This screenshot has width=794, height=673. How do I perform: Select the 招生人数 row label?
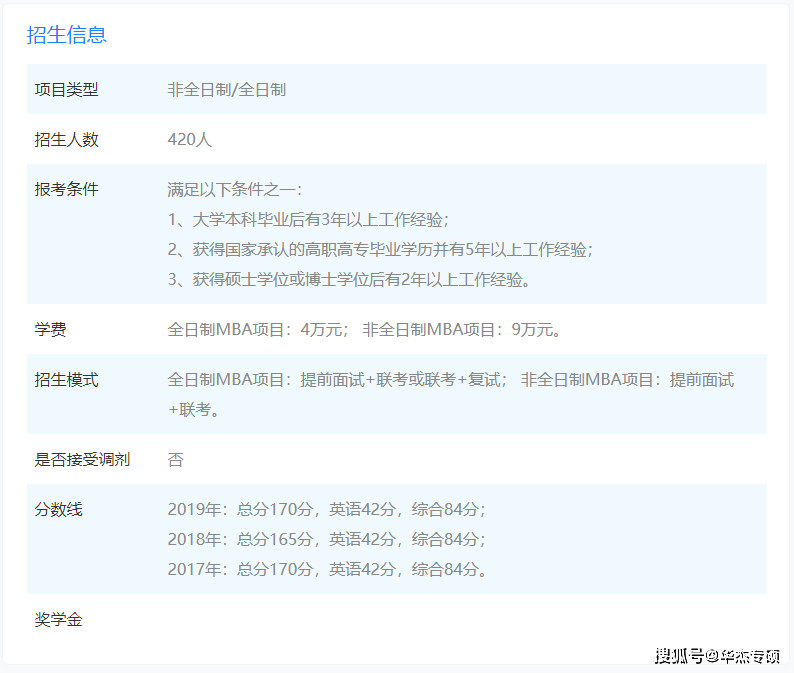pyautogui.click(x=66, y=140)
